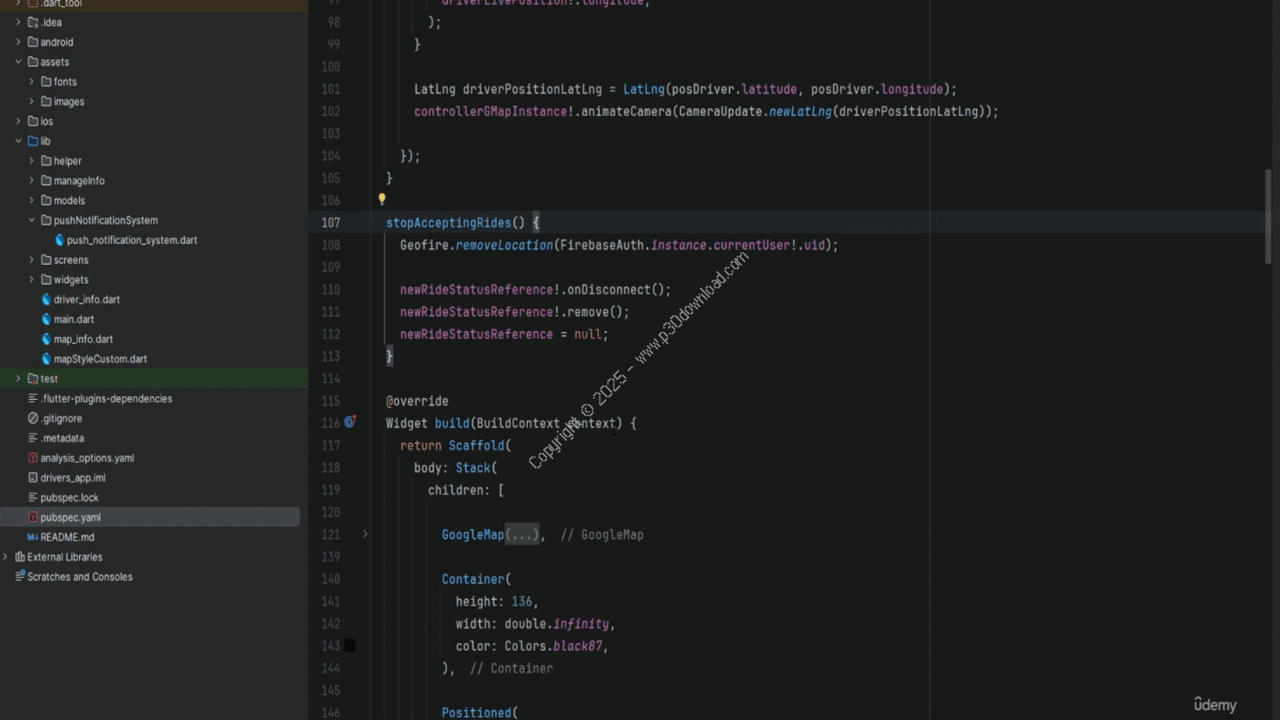The height and width of the screenshot is (720, 1280).
Task: Expand the android folder
Action: pos(18,42)
